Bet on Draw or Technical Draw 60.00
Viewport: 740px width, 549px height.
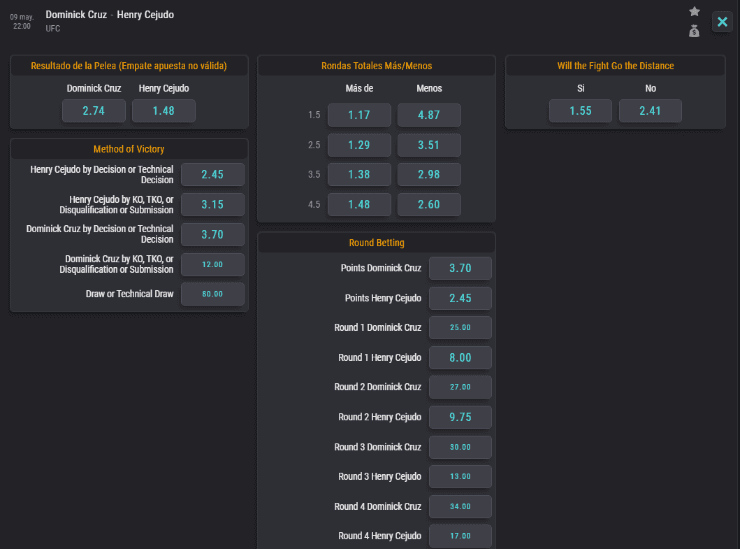[213, 294]
